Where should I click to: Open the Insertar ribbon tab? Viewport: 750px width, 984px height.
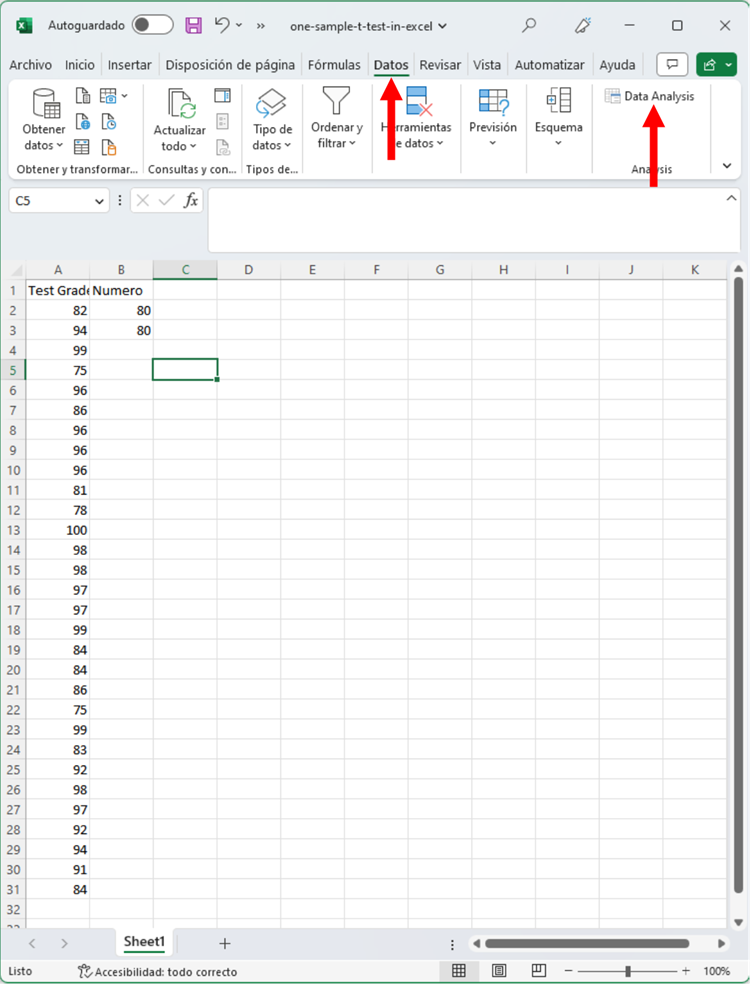tap(130, 65)
